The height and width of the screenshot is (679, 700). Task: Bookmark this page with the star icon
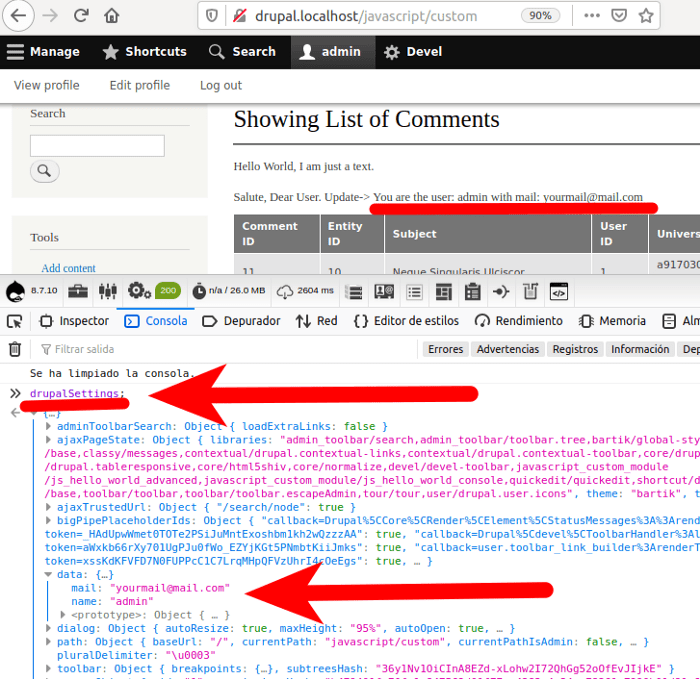[646, 16]
